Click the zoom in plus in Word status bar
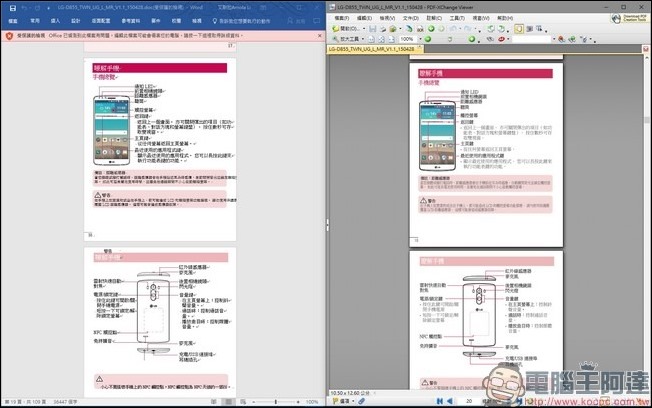The width and height of the screenshot is (652, 408). [298, 402]
